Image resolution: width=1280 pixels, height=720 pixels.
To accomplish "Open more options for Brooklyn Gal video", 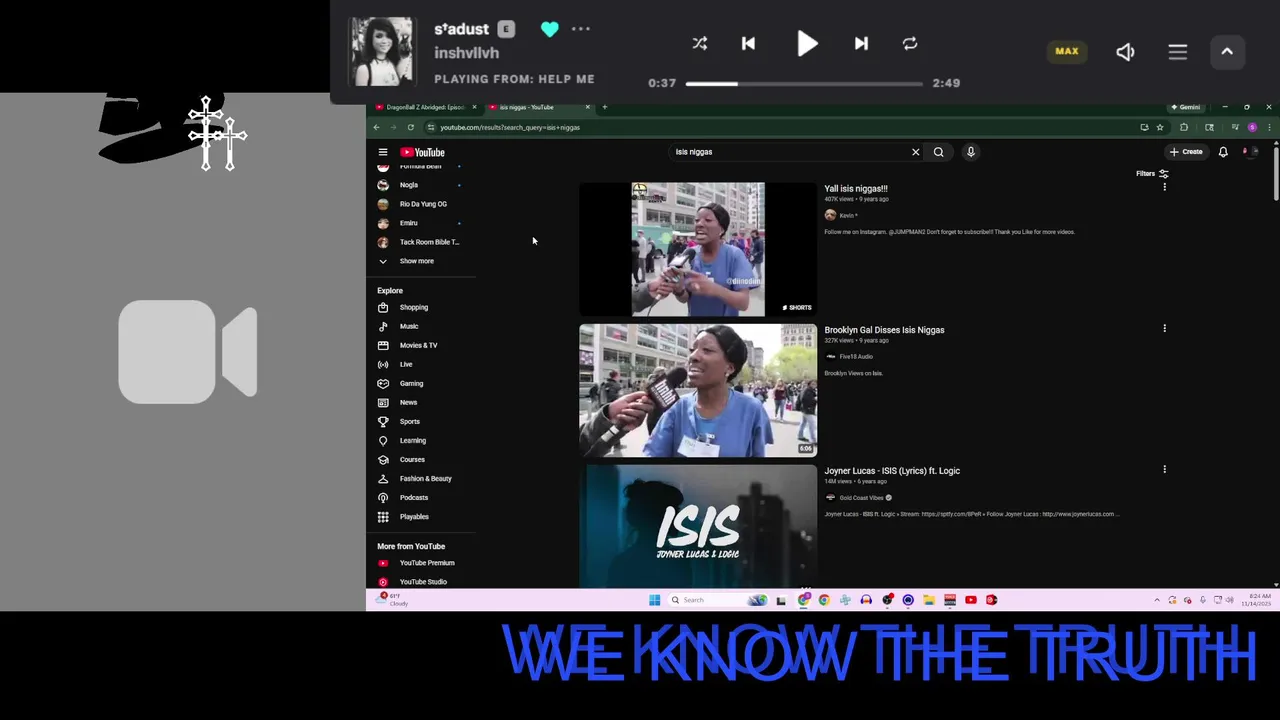I will tap(1164, 328).
